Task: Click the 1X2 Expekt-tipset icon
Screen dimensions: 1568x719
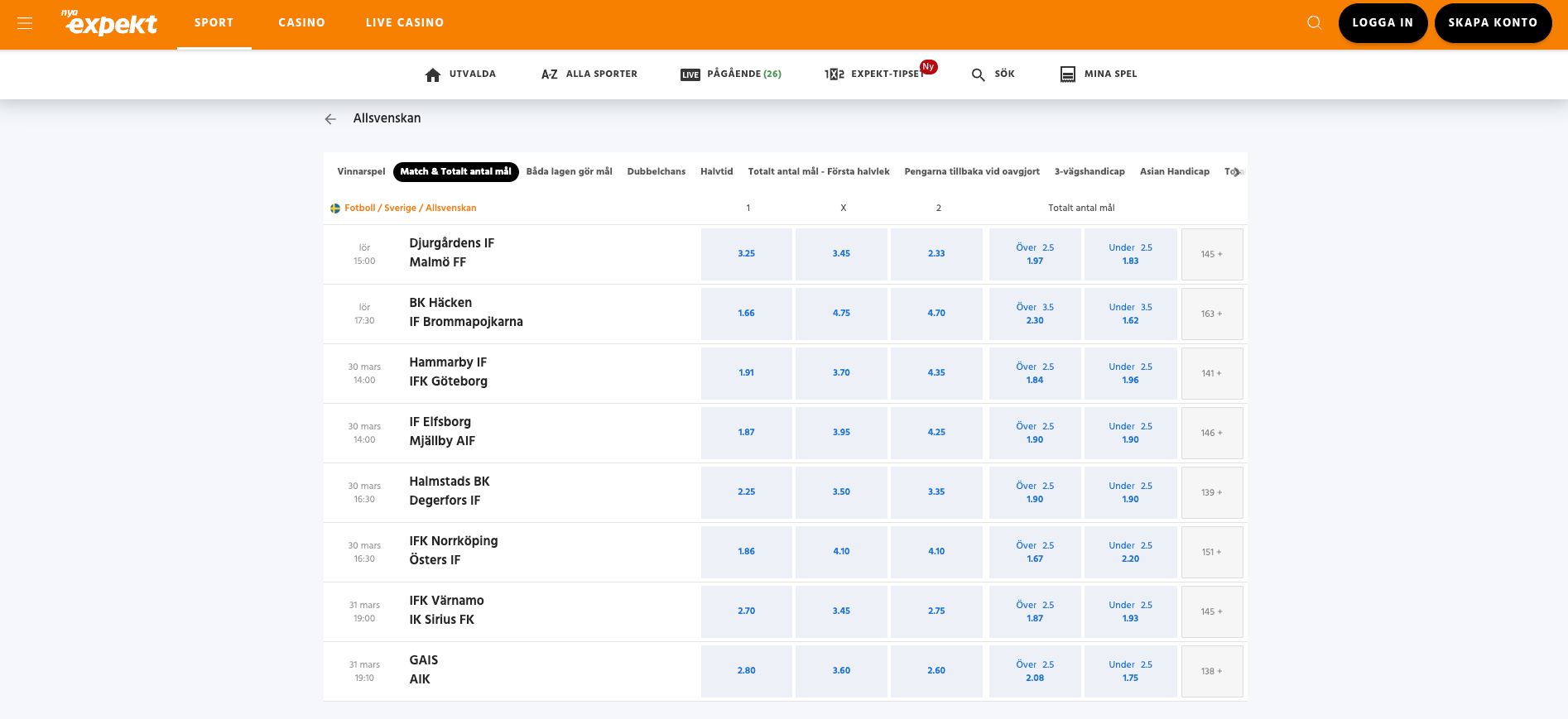Action: pyautogui.click(x=835, y=74)
